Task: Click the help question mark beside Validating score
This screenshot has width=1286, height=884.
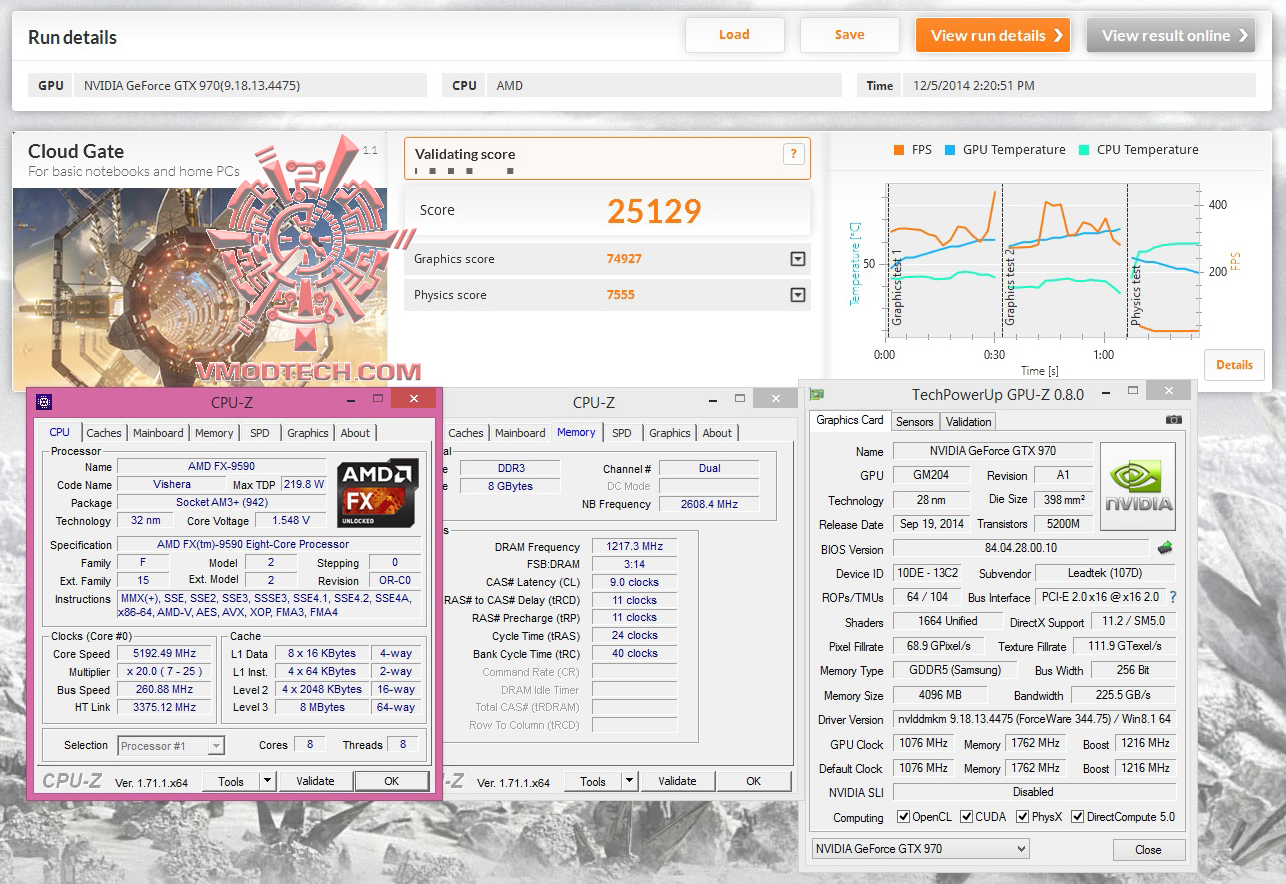Action: pyautogui.click(x=793, y=154)
